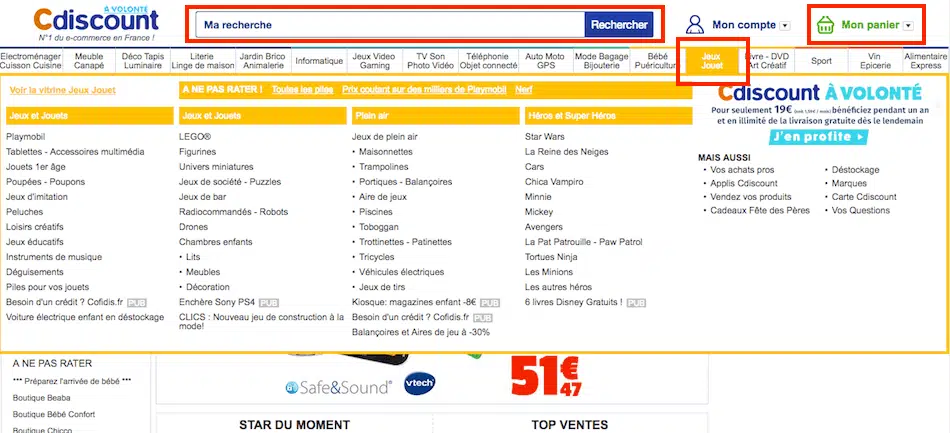Screen dimensions: 950x433
Task: Click the vtech brand logo
Action: tap(418, 384)
